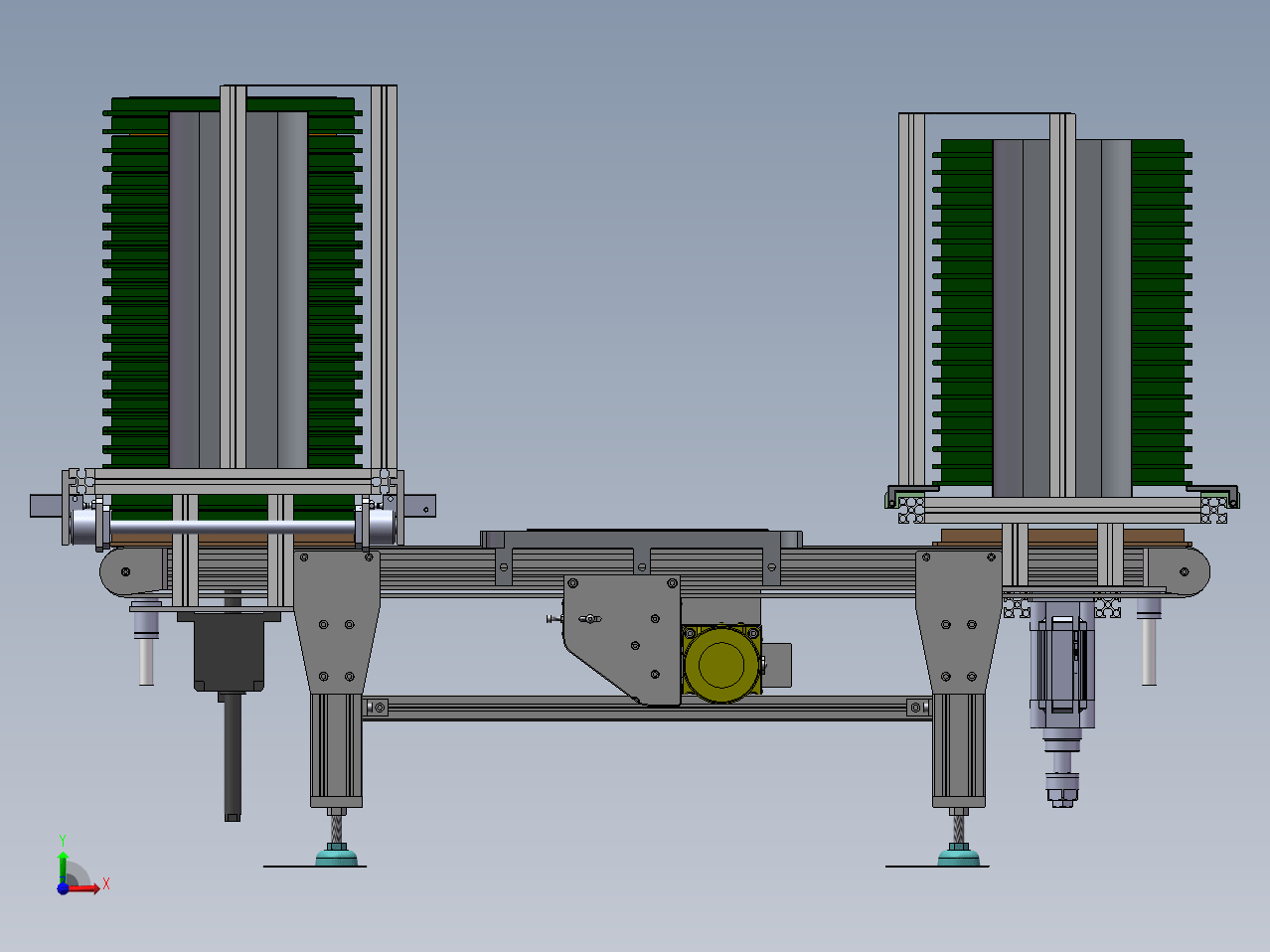Click the green Y axis of the triad

[63, 866]
